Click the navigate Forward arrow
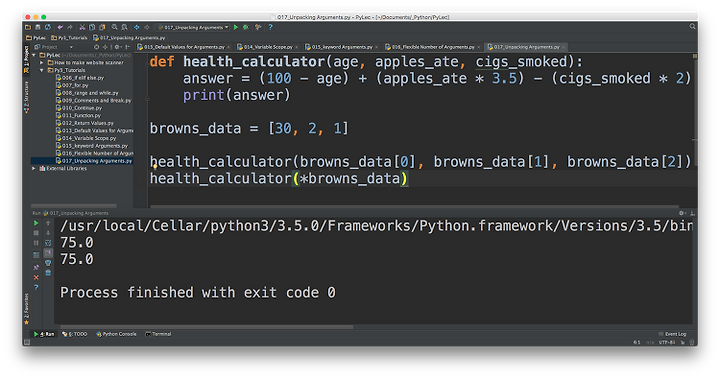The image size is (720, 378). pyautogui.click(x=146, y=27)
